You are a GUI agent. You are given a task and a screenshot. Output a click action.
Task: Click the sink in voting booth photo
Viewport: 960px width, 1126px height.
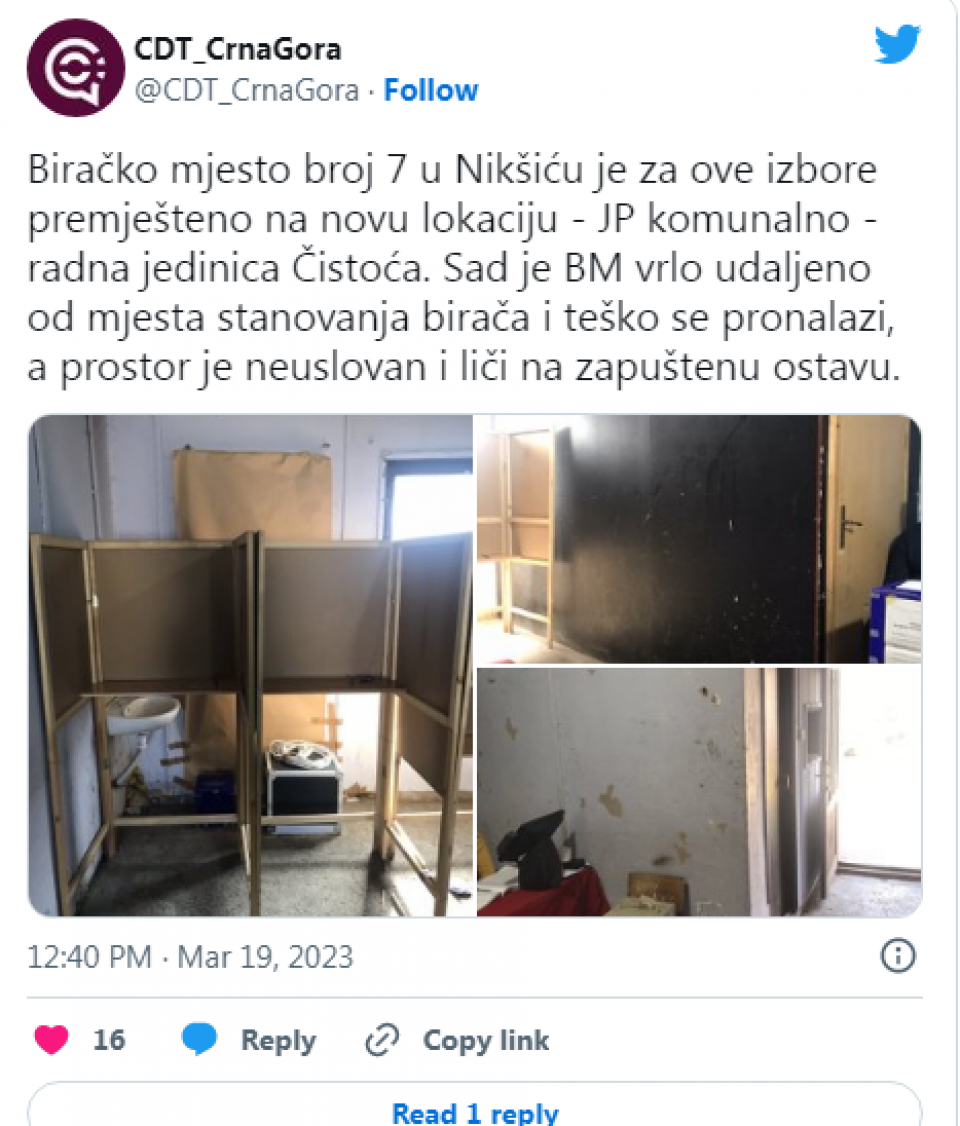click(x=144, y=714)
